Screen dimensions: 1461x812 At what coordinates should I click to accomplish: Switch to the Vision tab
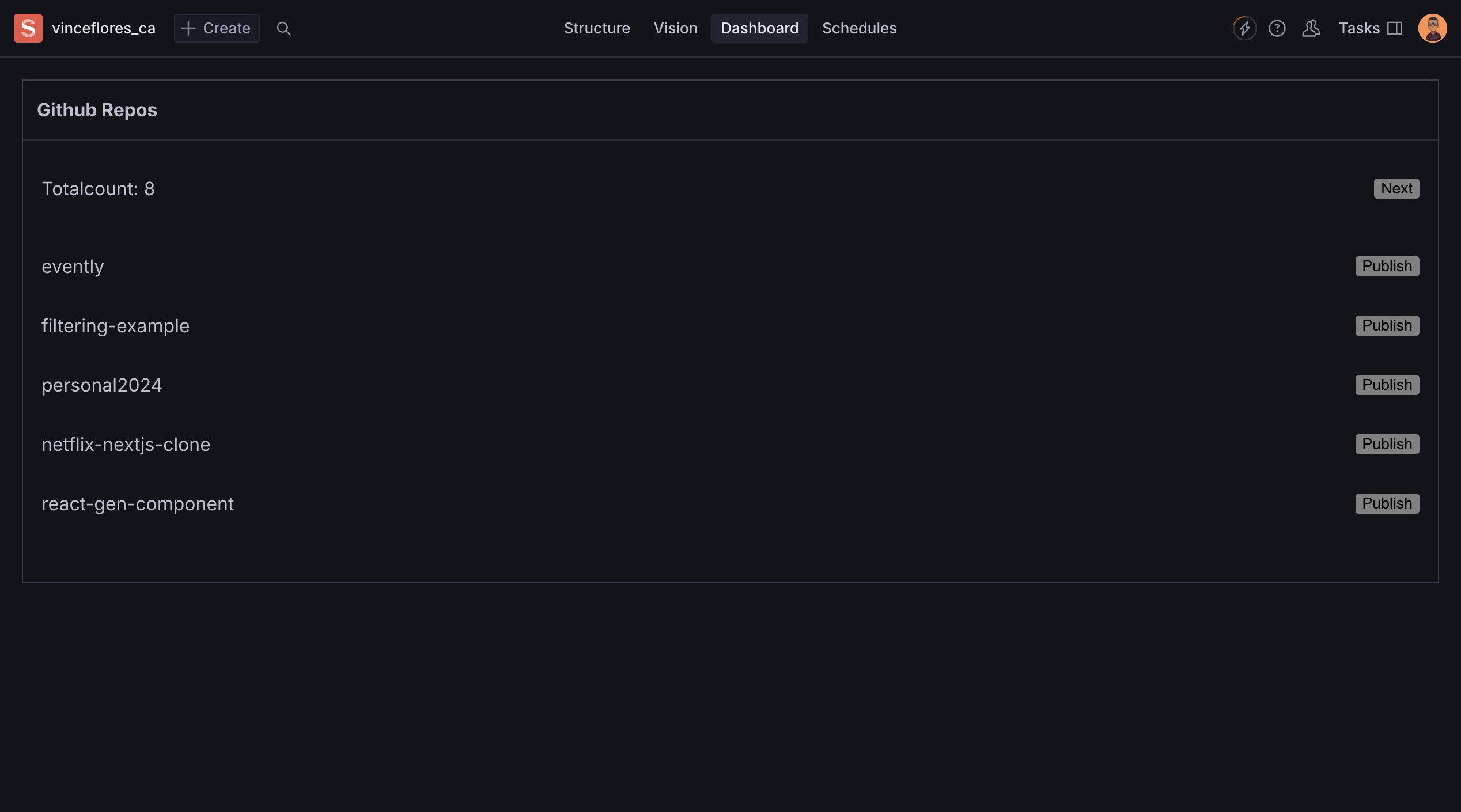coord(675,28)
